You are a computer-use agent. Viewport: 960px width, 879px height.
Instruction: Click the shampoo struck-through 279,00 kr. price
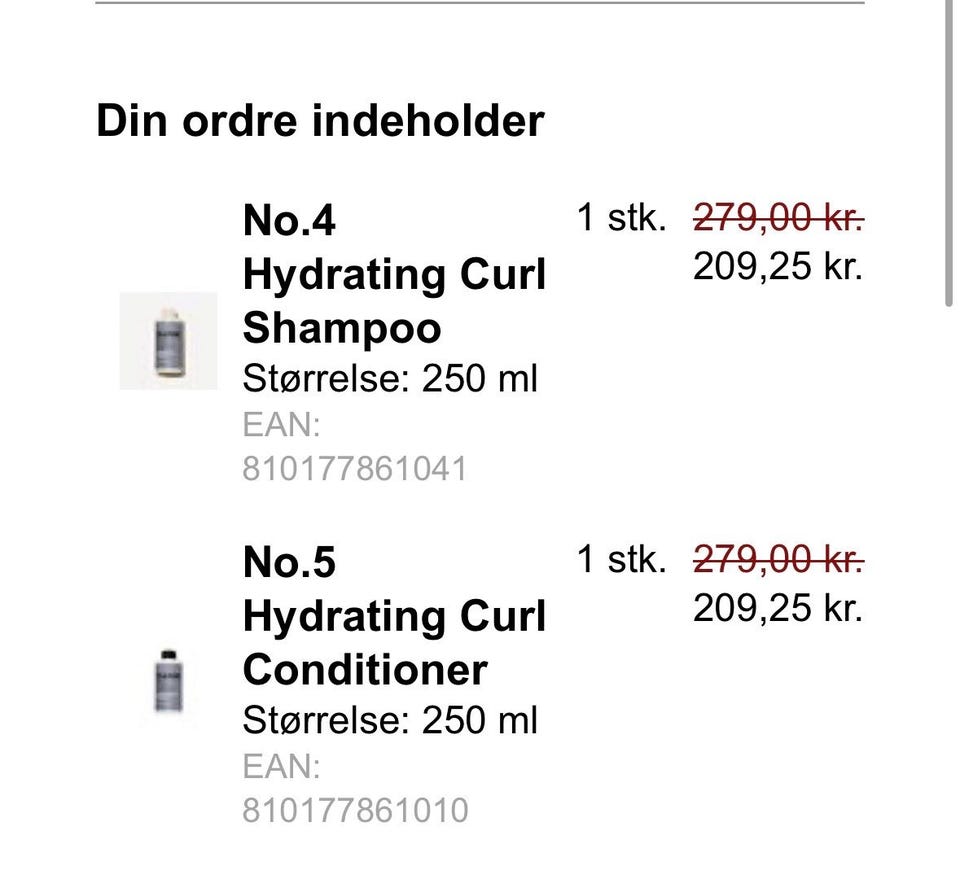point(778,217)
